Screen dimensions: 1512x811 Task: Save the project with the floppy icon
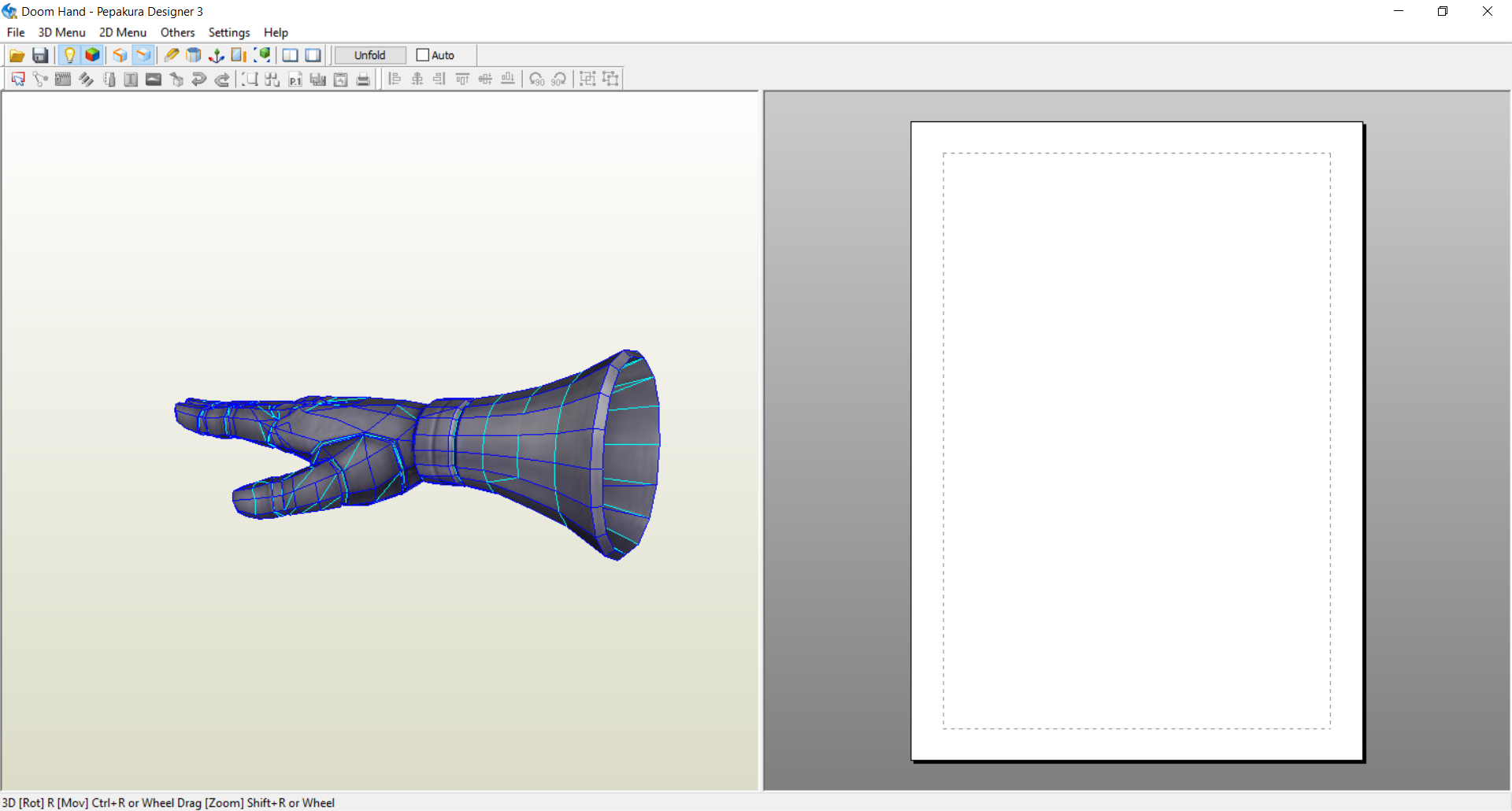(40, 55)
